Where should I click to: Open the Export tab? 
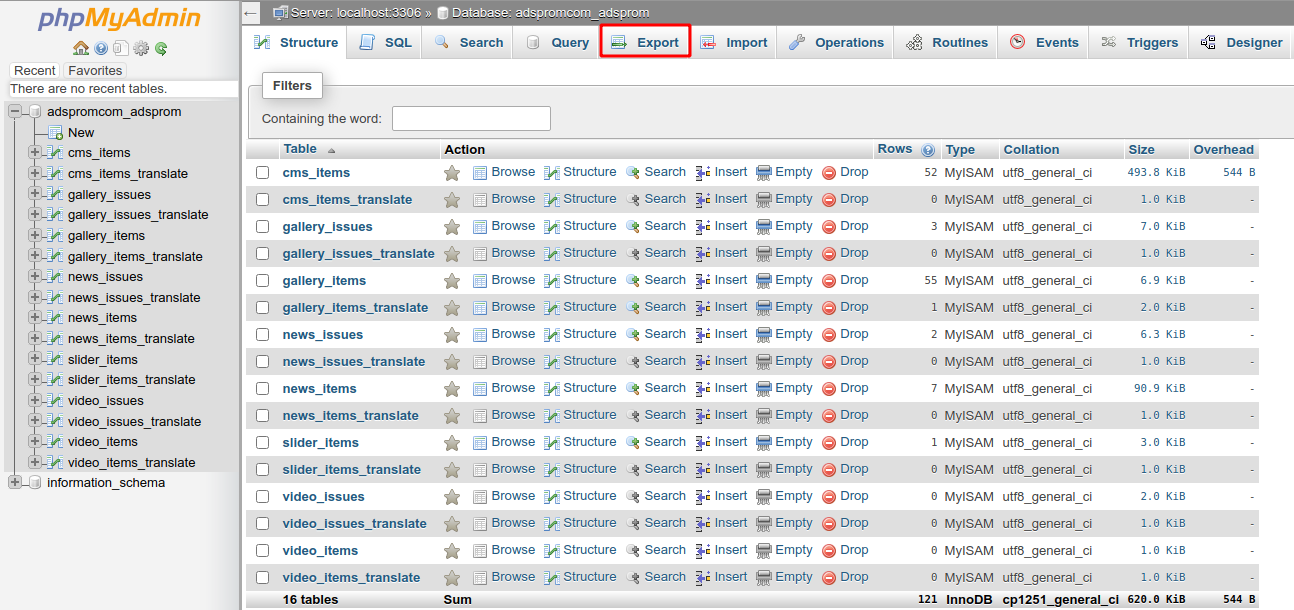click(x=645, y=42)
